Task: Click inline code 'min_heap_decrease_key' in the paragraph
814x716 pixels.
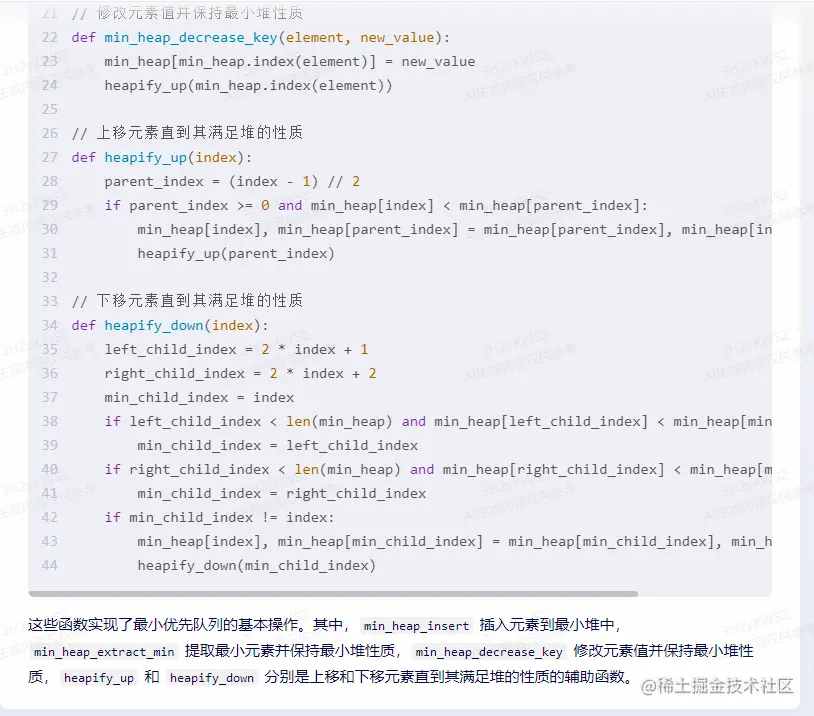Action: [x=489, y=652]
